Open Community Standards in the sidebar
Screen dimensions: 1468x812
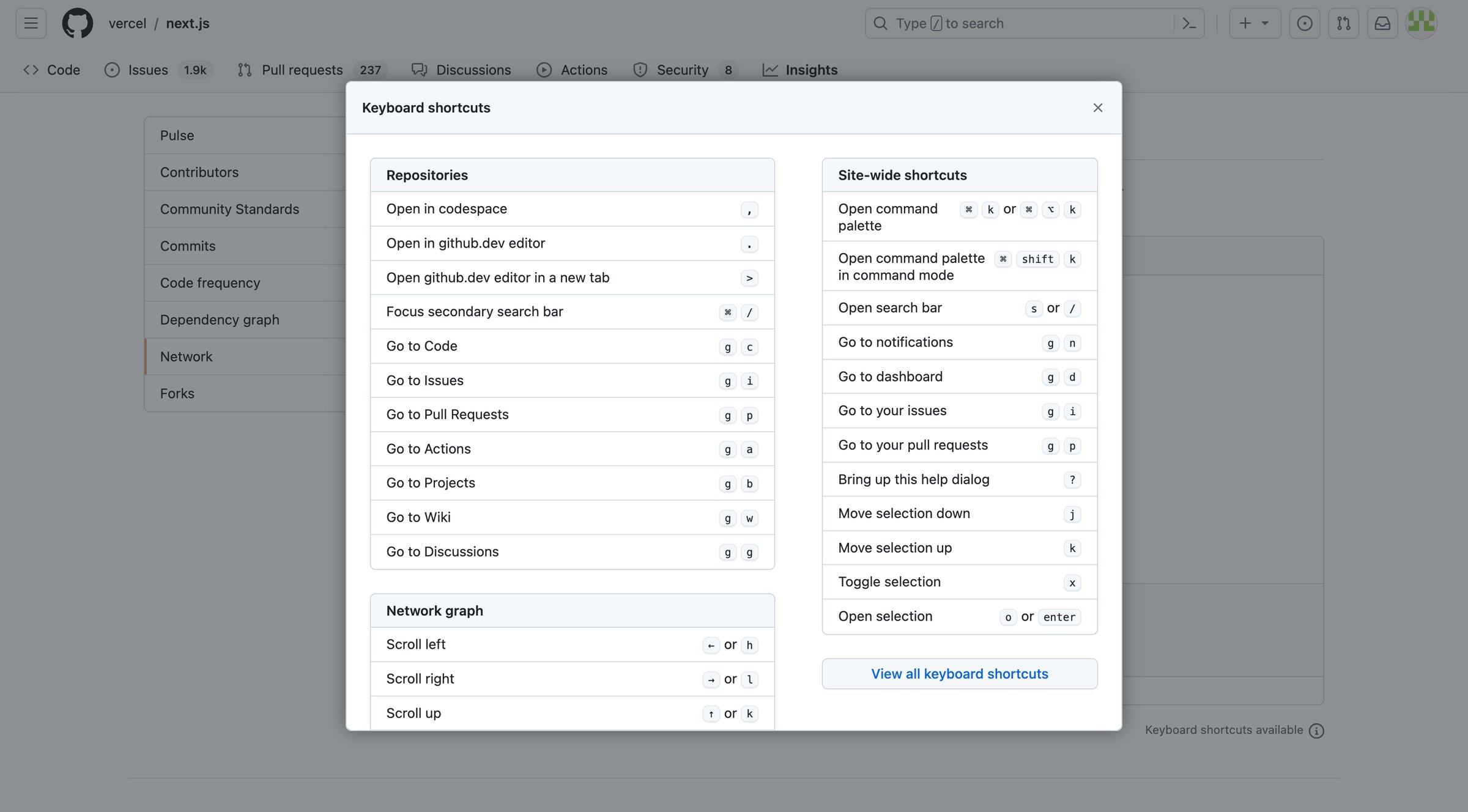(x=245, y=209)
